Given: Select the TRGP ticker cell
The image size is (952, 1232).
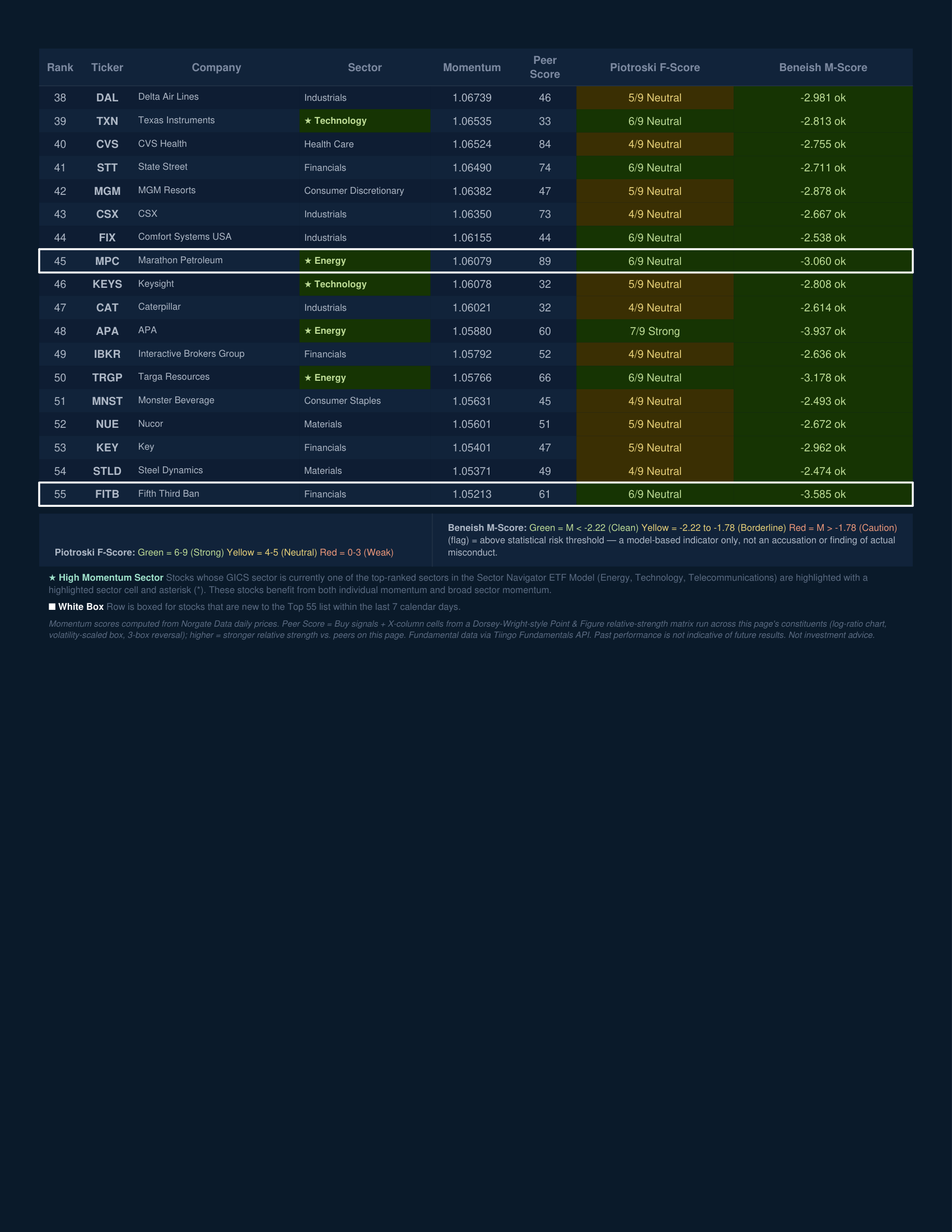Looking at the screenshot, I should coord(107,378).
